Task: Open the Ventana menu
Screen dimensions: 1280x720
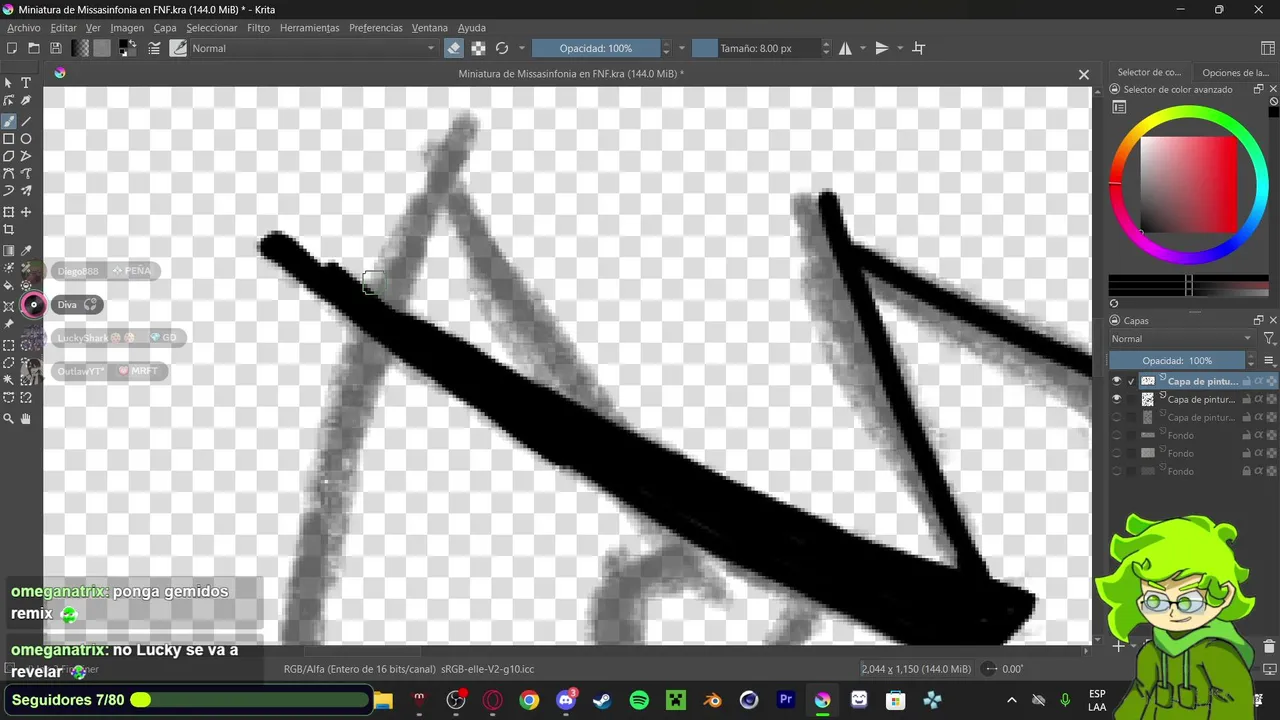Action: [x=430, y=28]
